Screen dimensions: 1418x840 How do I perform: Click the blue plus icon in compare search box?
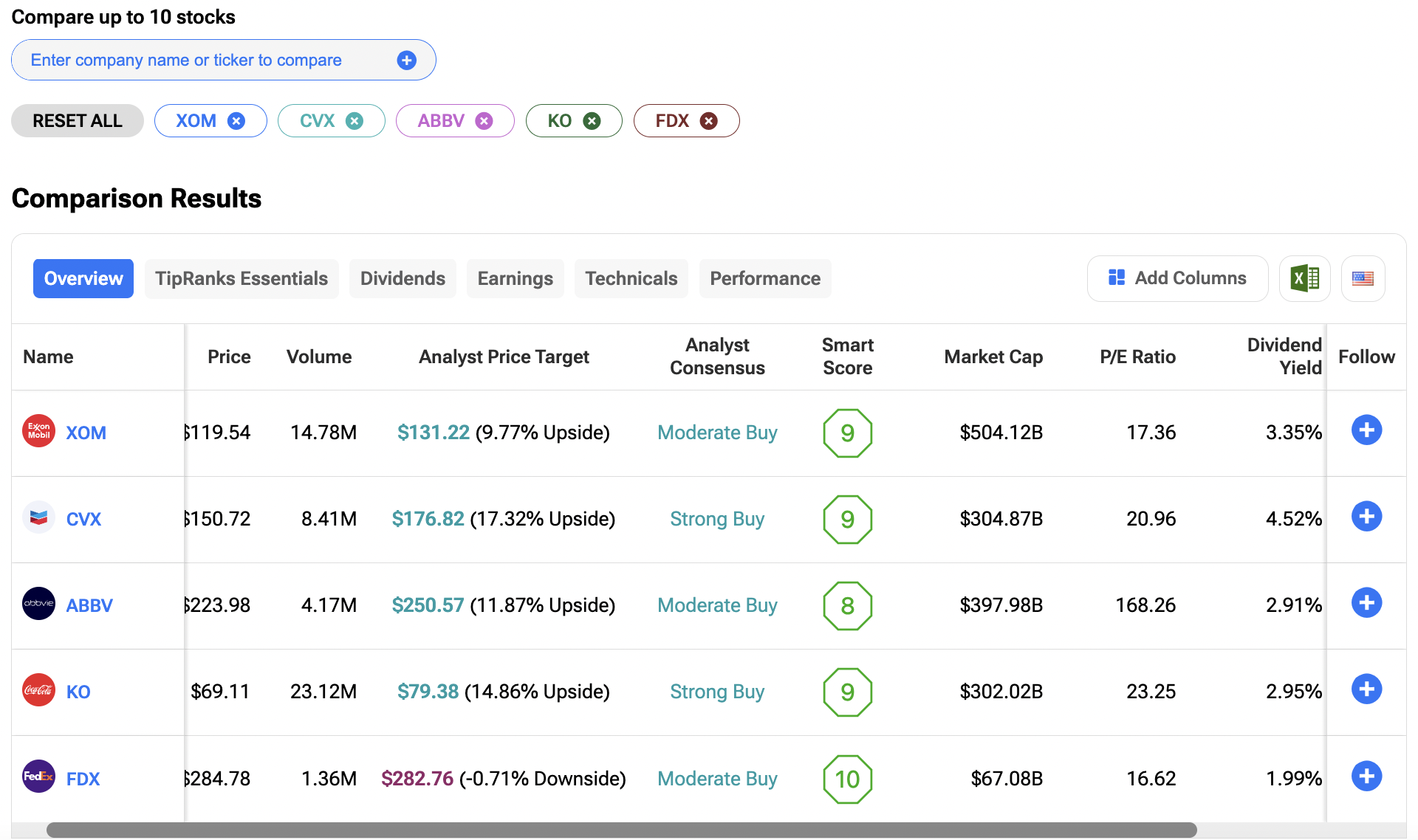pos(406,61)
